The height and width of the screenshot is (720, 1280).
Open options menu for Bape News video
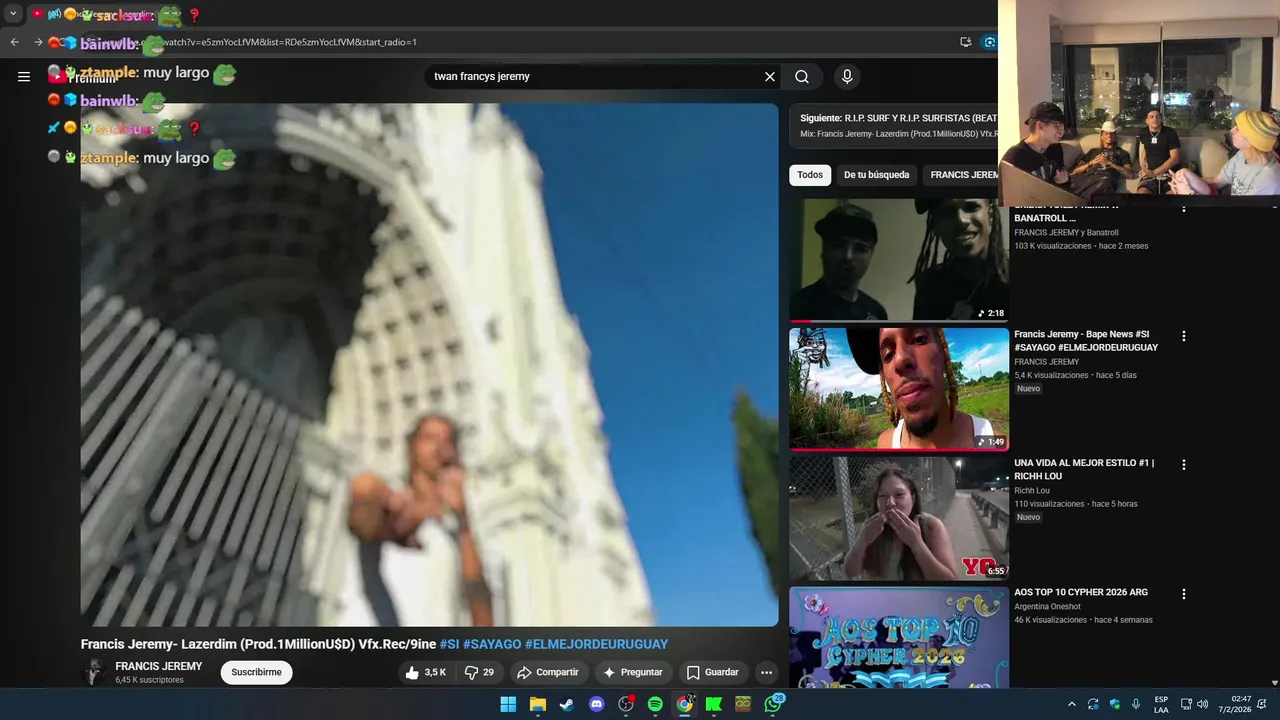pos(1184,336)
